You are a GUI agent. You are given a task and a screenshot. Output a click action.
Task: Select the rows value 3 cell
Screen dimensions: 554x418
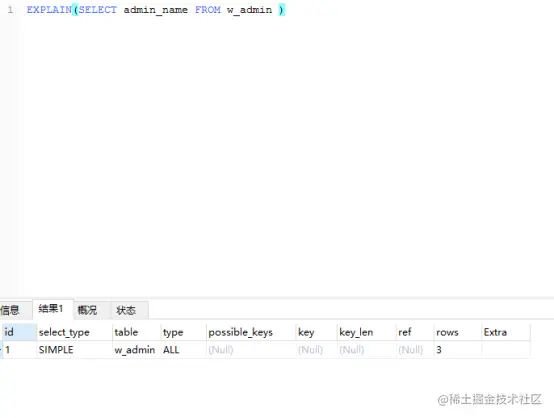pos(458,350)
